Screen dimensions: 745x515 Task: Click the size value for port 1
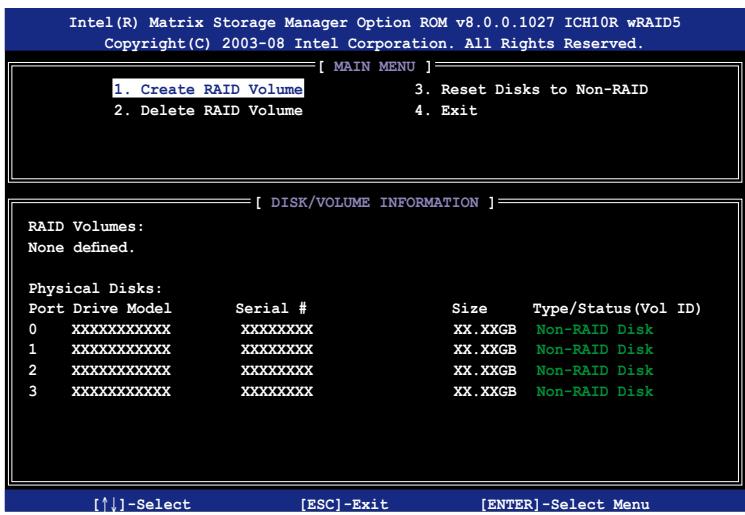(x=485, y=349)
